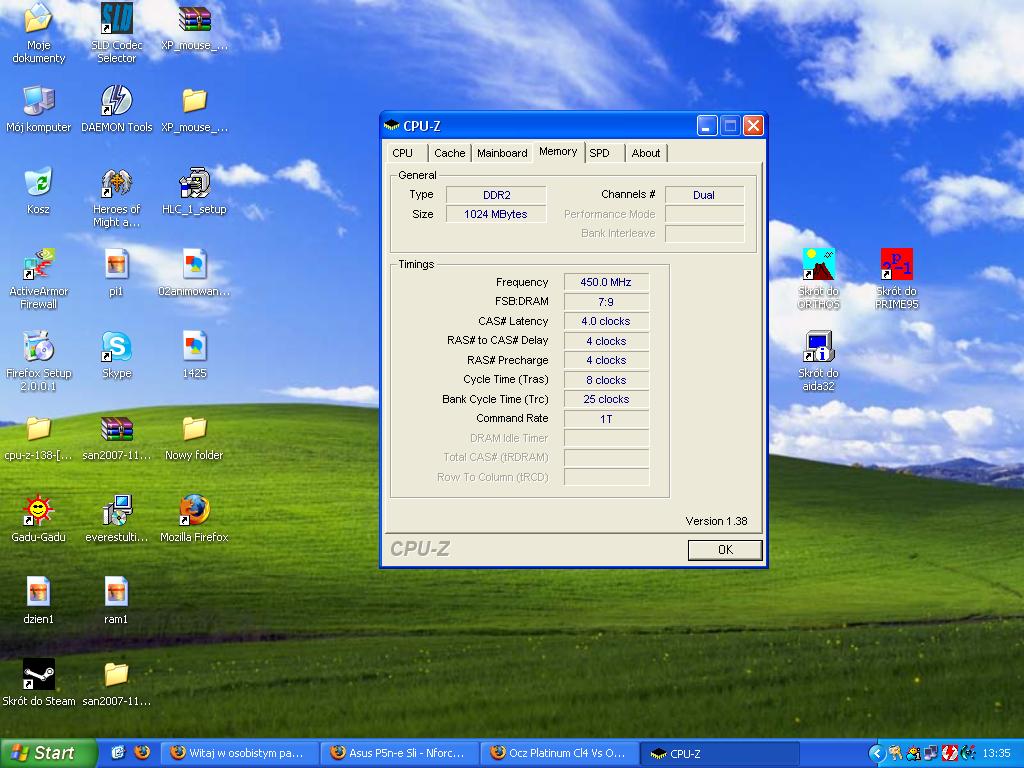Switch to the SPD tab
The width and height of the screenshot is (1024, 768).
pyautogui.click(x=600, y=153)
